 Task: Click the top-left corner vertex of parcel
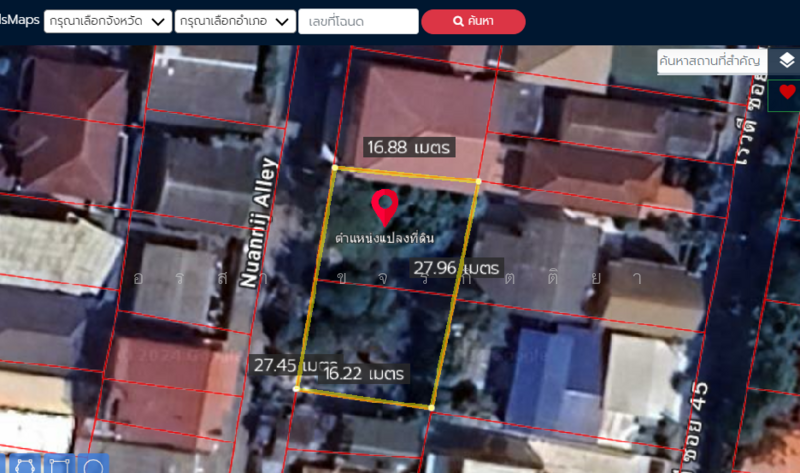334,168
